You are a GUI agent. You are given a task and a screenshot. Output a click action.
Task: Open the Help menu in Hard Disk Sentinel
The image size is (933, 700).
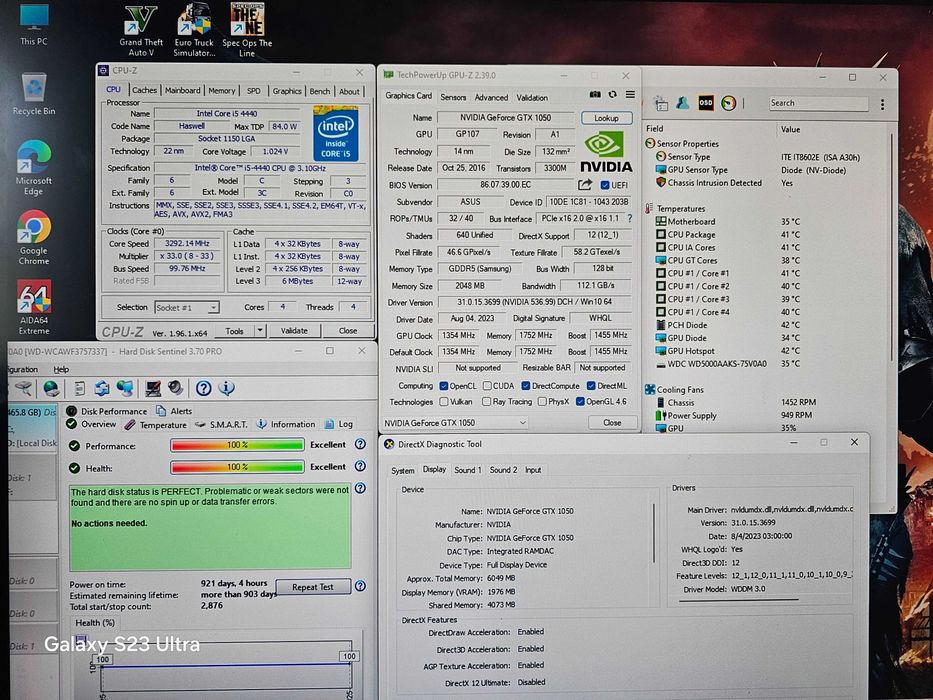pos(61,369)
